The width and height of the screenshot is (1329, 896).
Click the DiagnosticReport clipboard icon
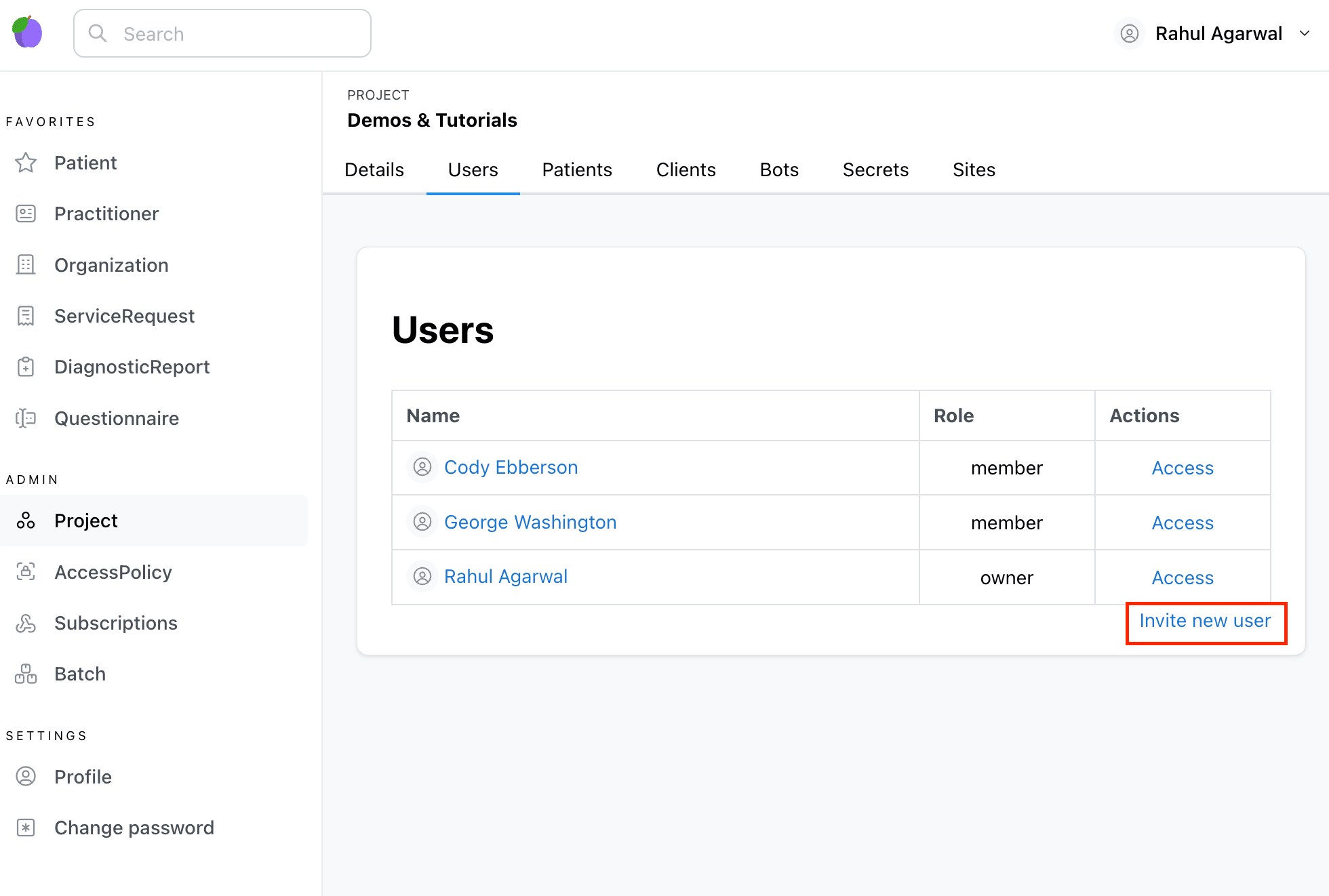(26, 367)
